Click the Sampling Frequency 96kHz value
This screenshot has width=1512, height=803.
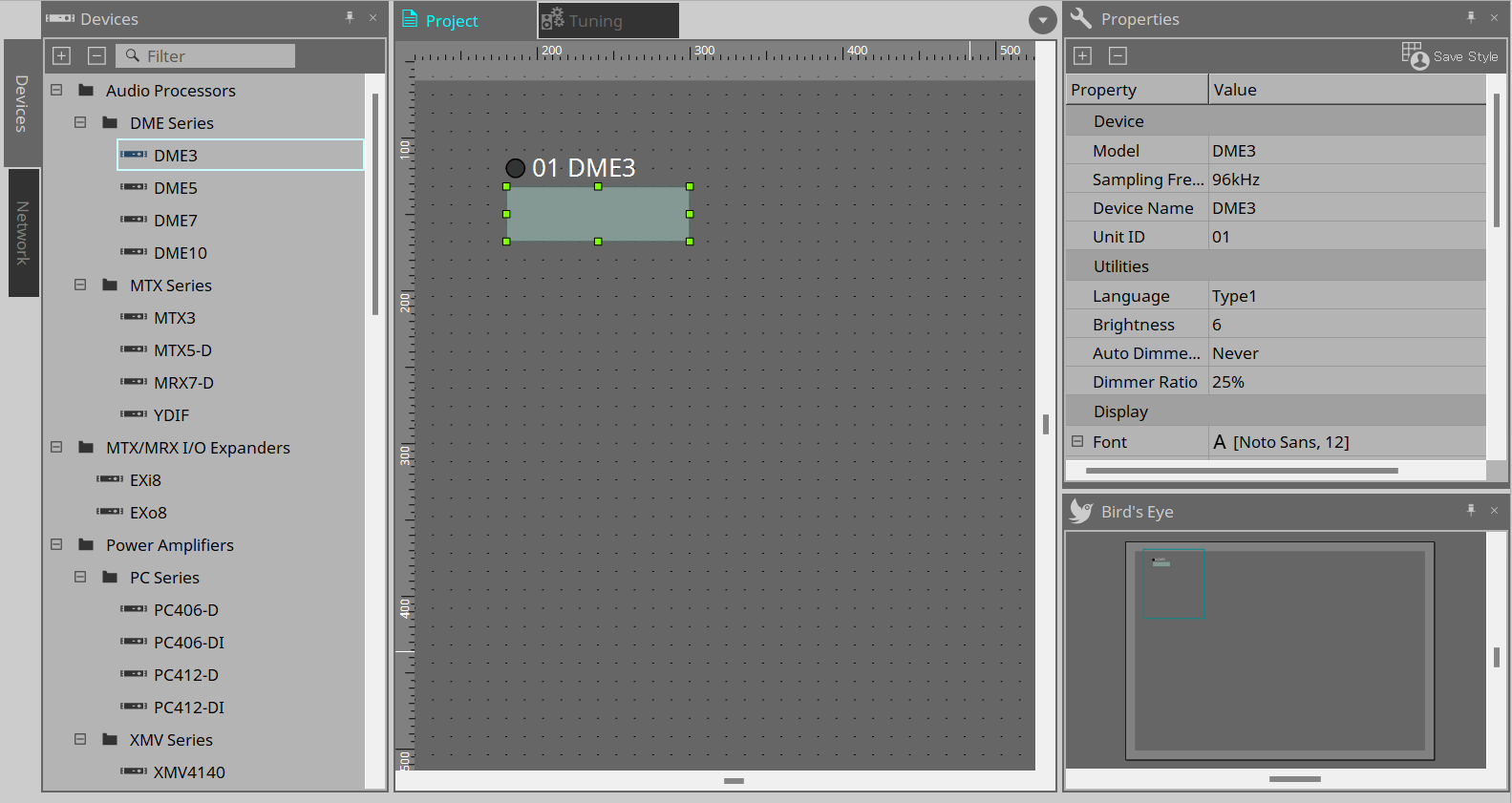(x=1347, y=180)
